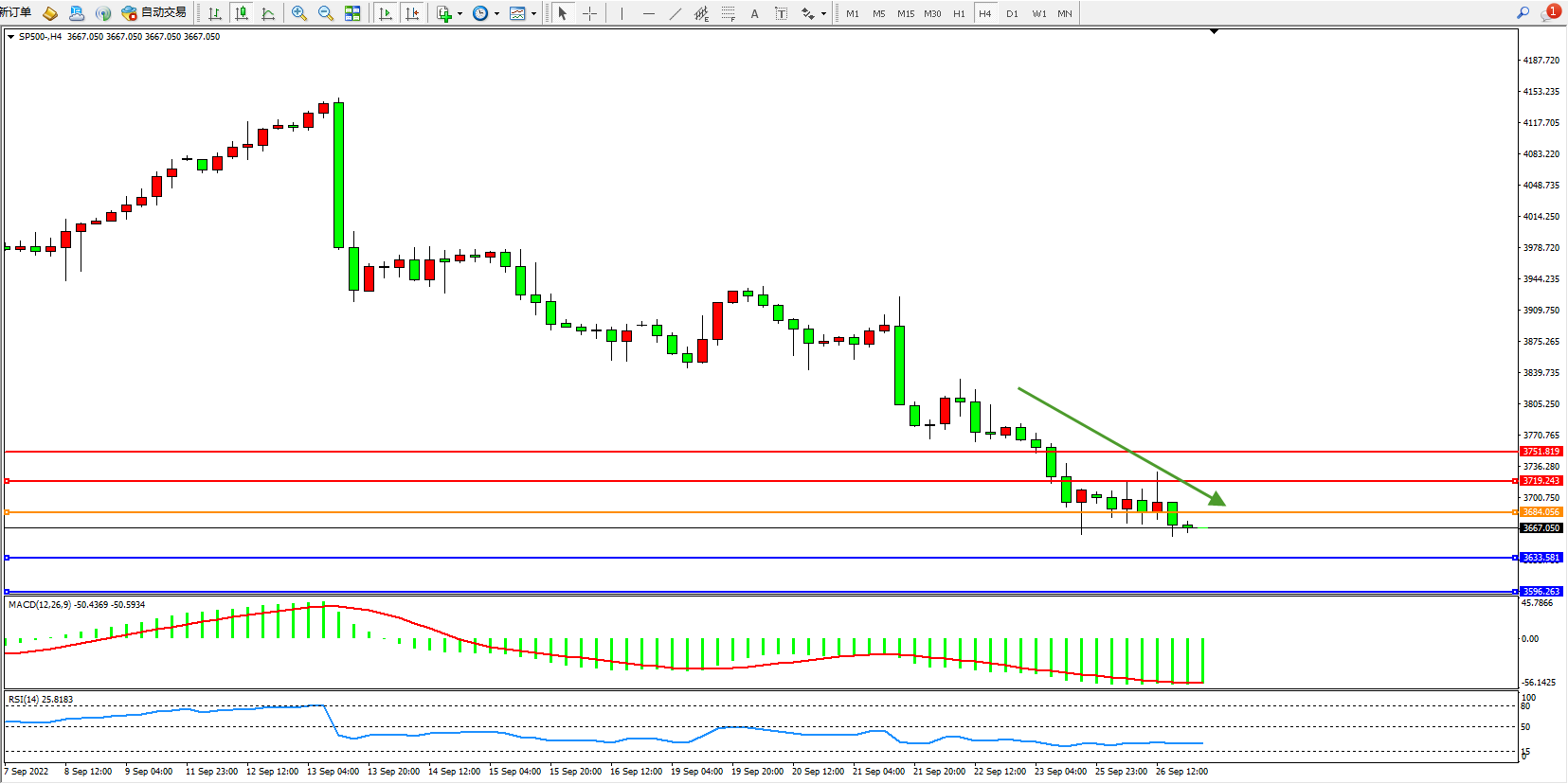Image resolution: width=1568 pixels, height=784 pixels.
Task: Open the notifications chat bubble icon
Action: coord(1550,13)
